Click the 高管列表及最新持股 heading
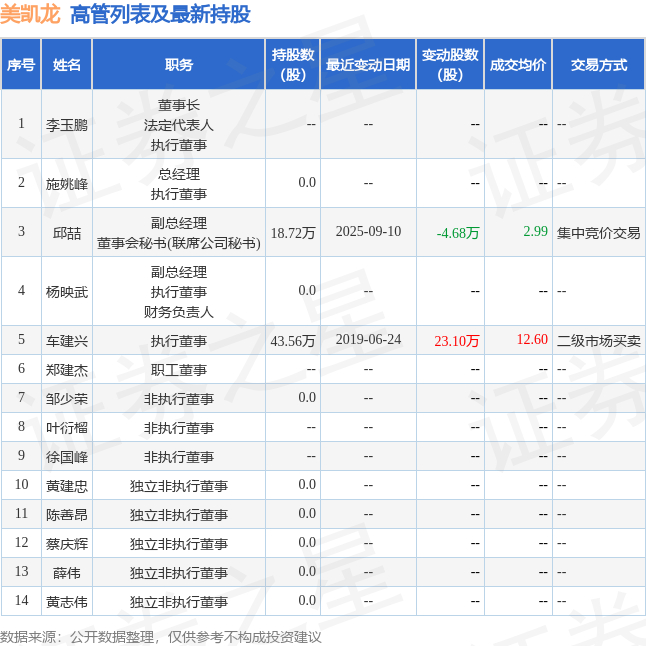This screenshot has width=646, height=646. (x=160, y=14)
